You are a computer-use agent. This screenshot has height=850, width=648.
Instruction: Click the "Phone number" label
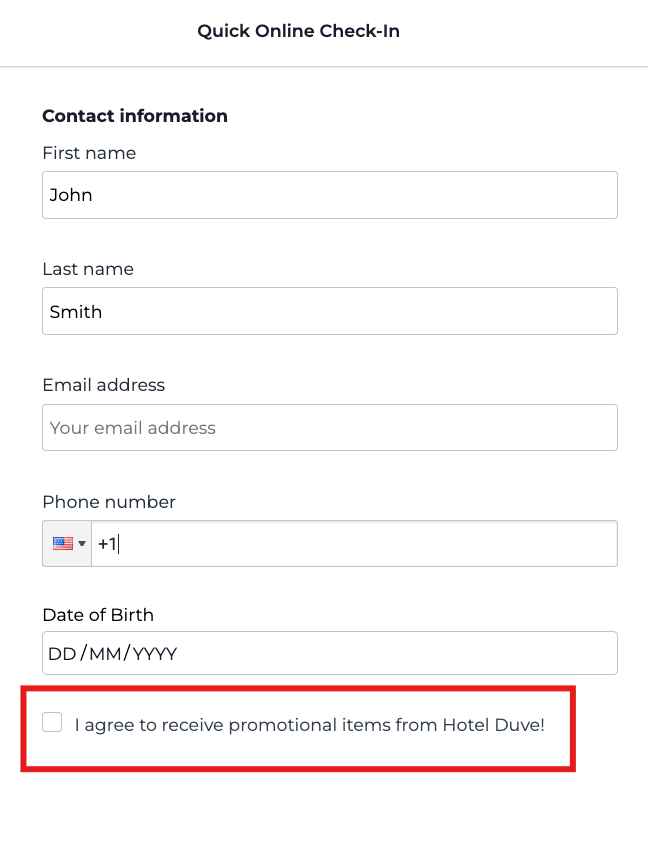[x=109, y=502]
